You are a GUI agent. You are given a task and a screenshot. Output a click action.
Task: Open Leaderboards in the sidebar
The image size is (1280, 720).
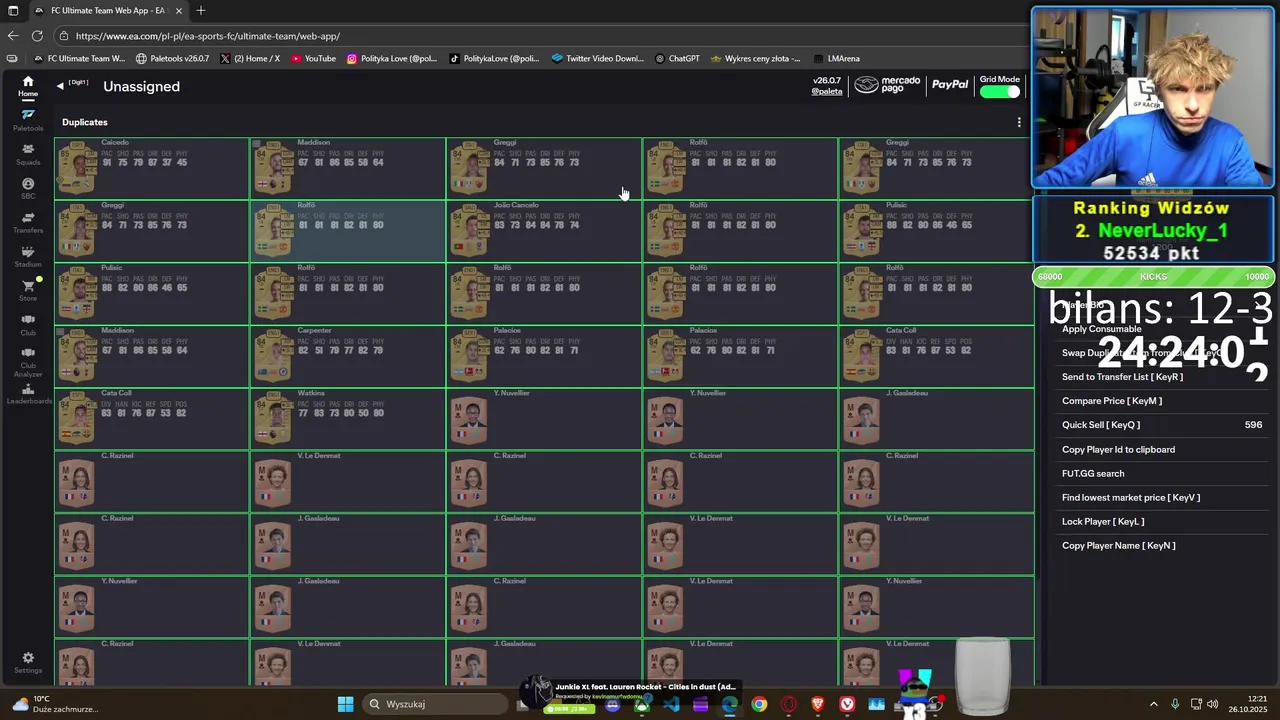pos(28,394)
